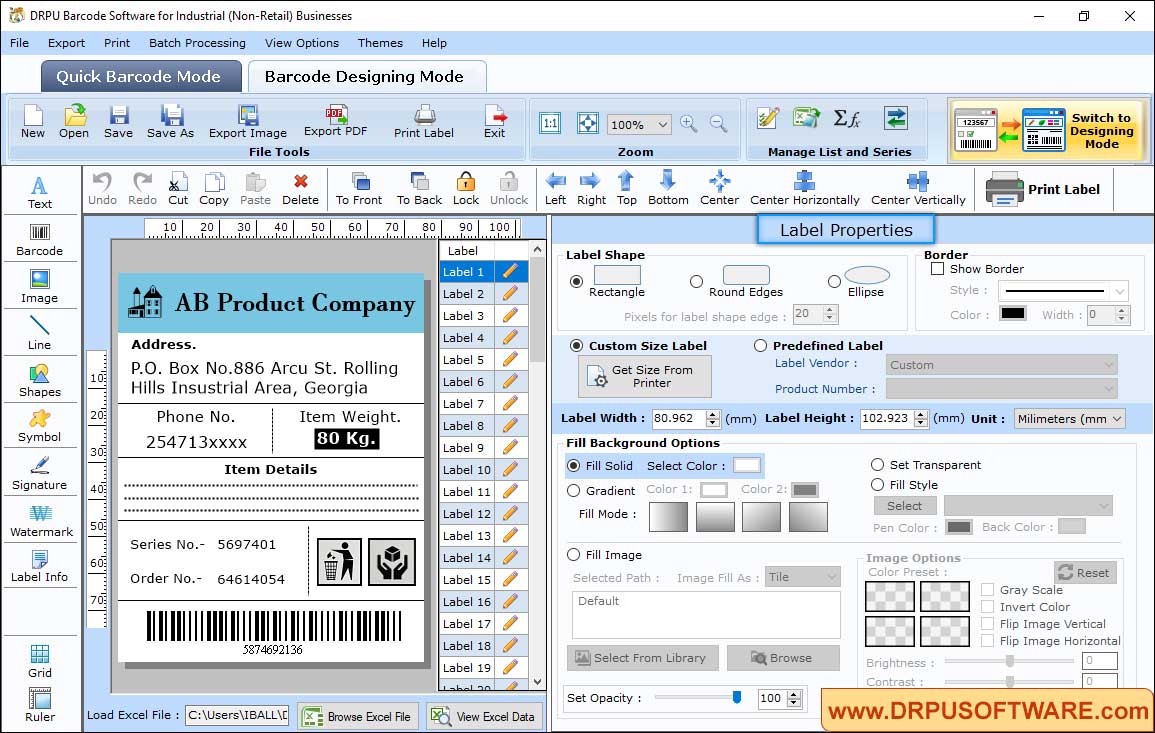1155x733 pixels.
Task: Open an existing file
Action: 74,122
